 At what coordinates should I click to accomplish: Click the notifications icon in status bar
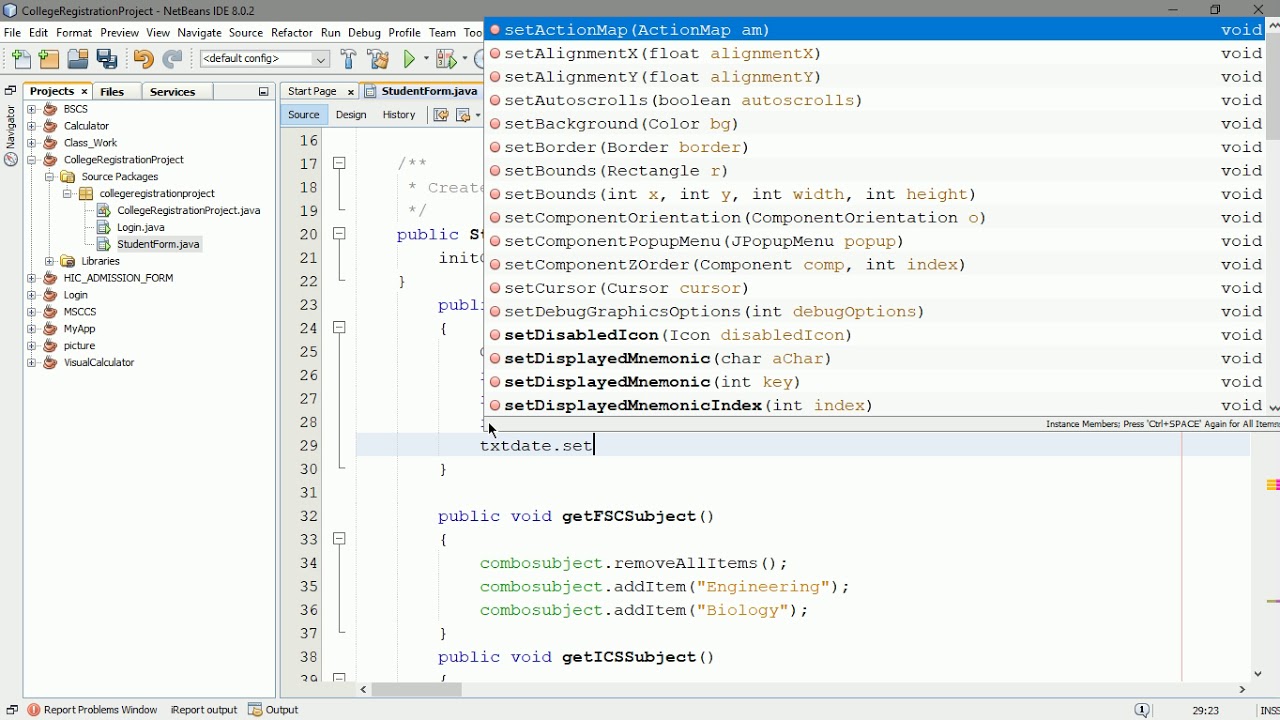1142,710
